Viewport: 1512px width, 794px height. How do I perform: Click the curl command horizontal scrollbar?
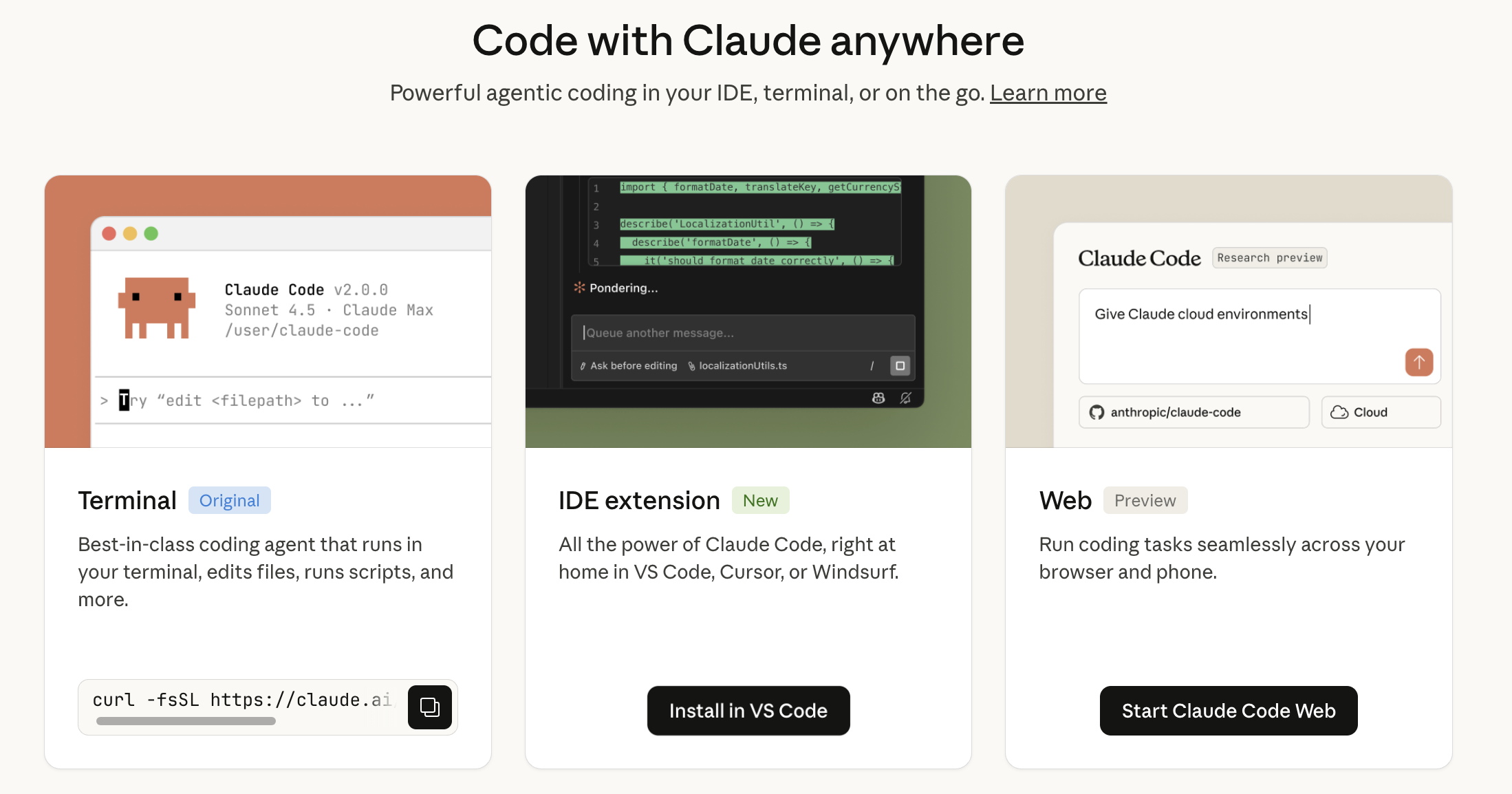coord(186,721)
